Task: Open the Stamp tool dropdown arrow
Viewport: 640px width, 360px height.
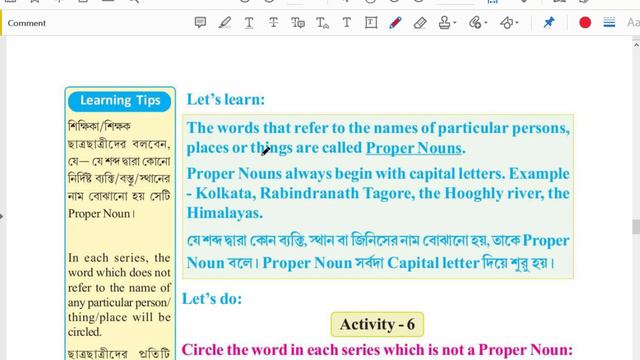Action: click(x=455, y=23)
